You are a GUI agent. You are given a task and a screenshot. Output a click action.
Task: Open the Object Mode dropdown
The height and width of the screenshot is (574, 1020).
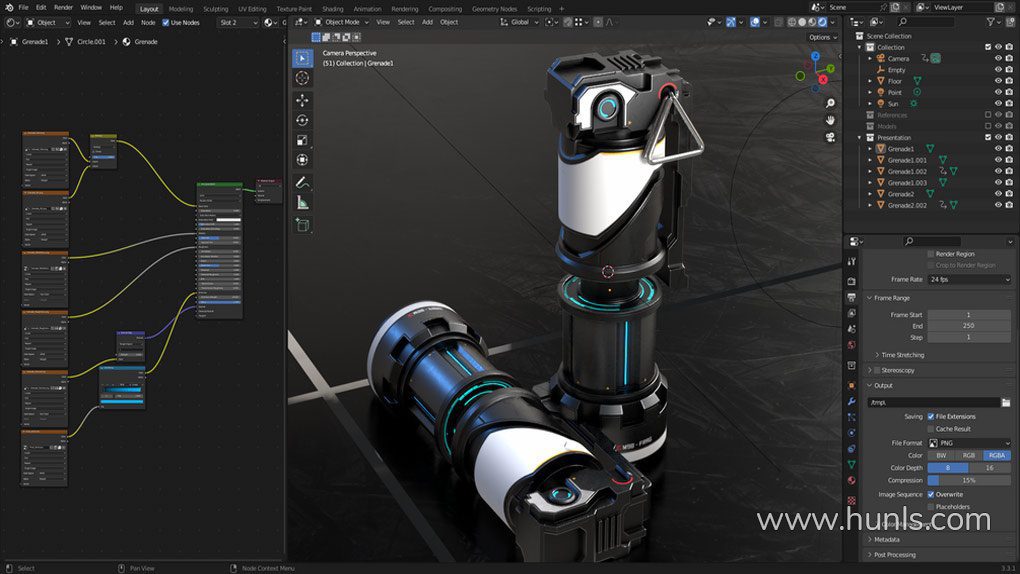pos(341,22)
